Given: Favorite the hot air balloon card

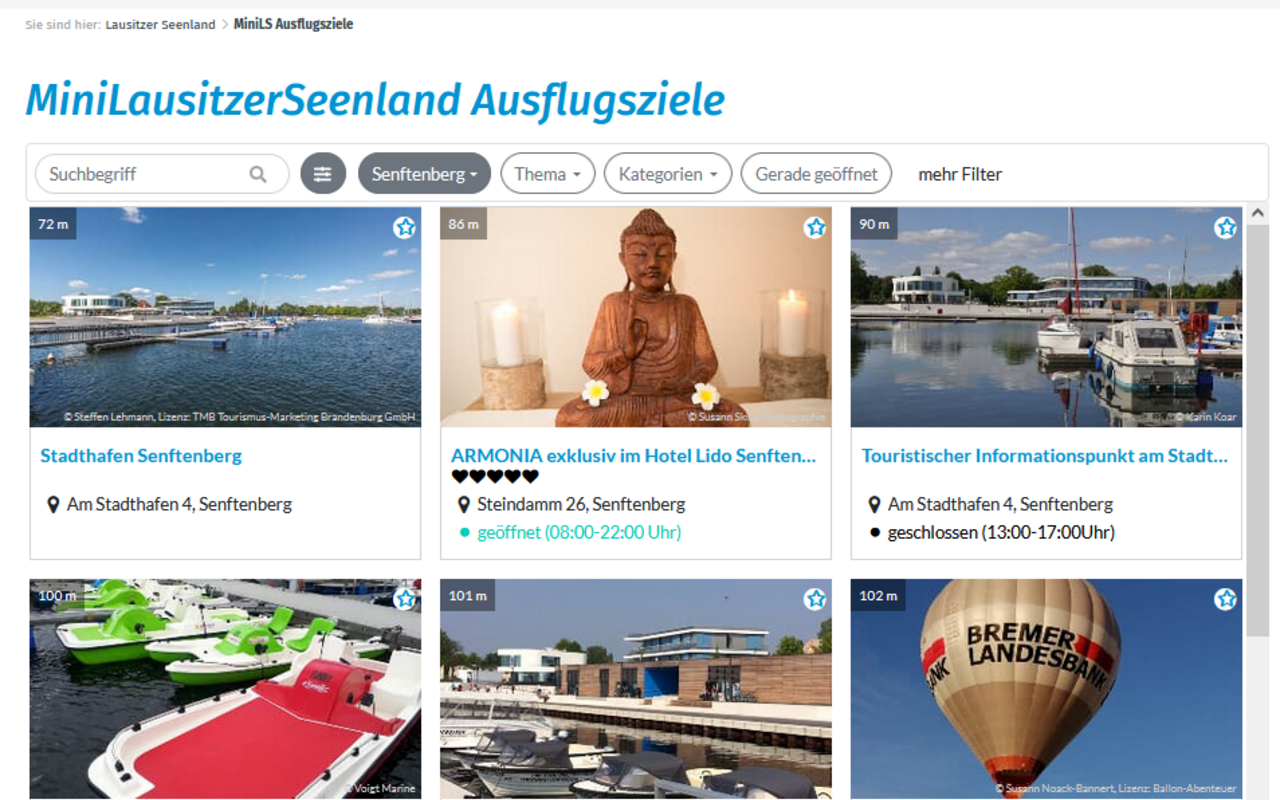Looking at the screenshot, I should [x=1226, y=599].
